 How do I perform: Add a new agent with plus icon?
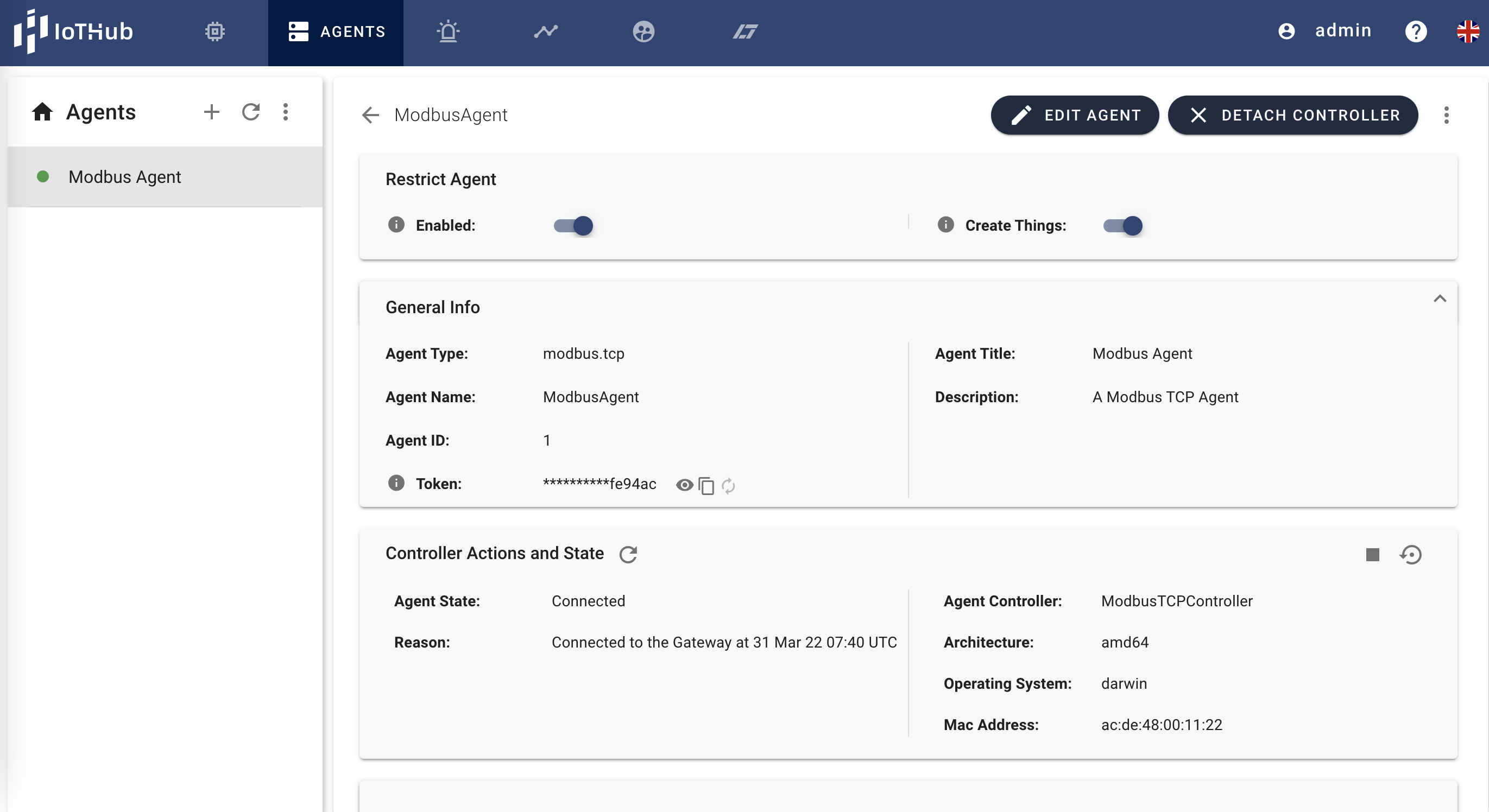(x=212, y=112)
